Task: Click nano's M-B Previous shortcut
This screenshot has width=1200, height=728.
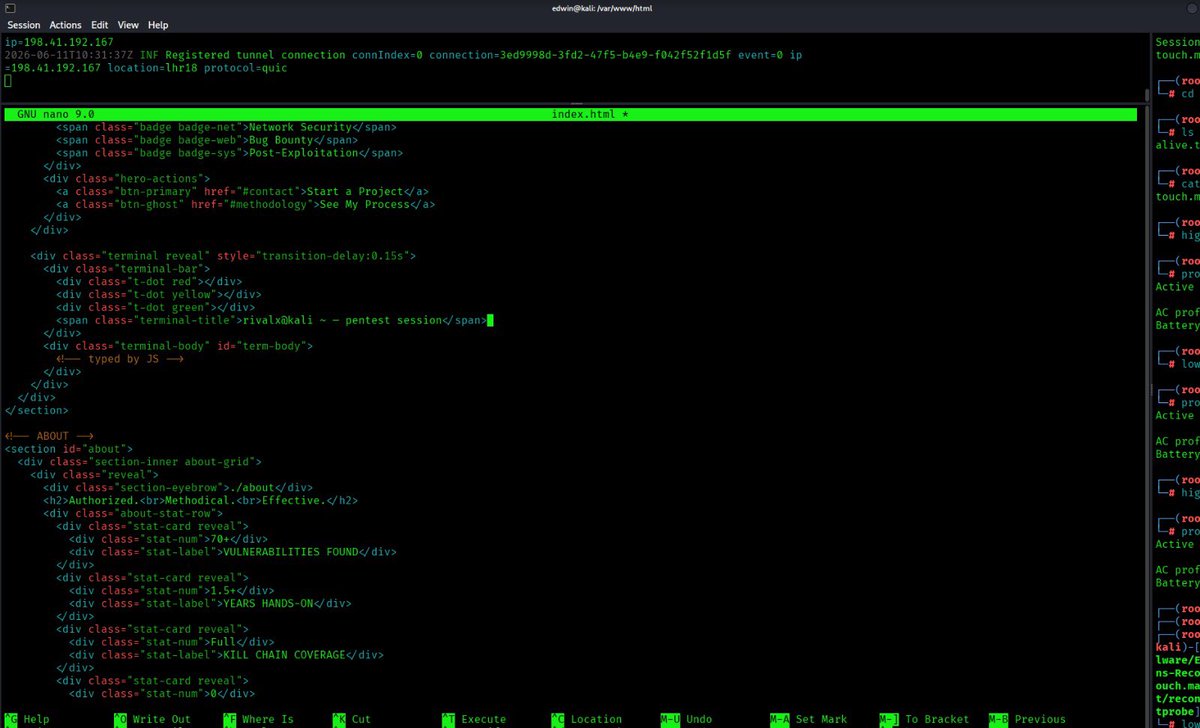Action: (x=1027, y=719)
